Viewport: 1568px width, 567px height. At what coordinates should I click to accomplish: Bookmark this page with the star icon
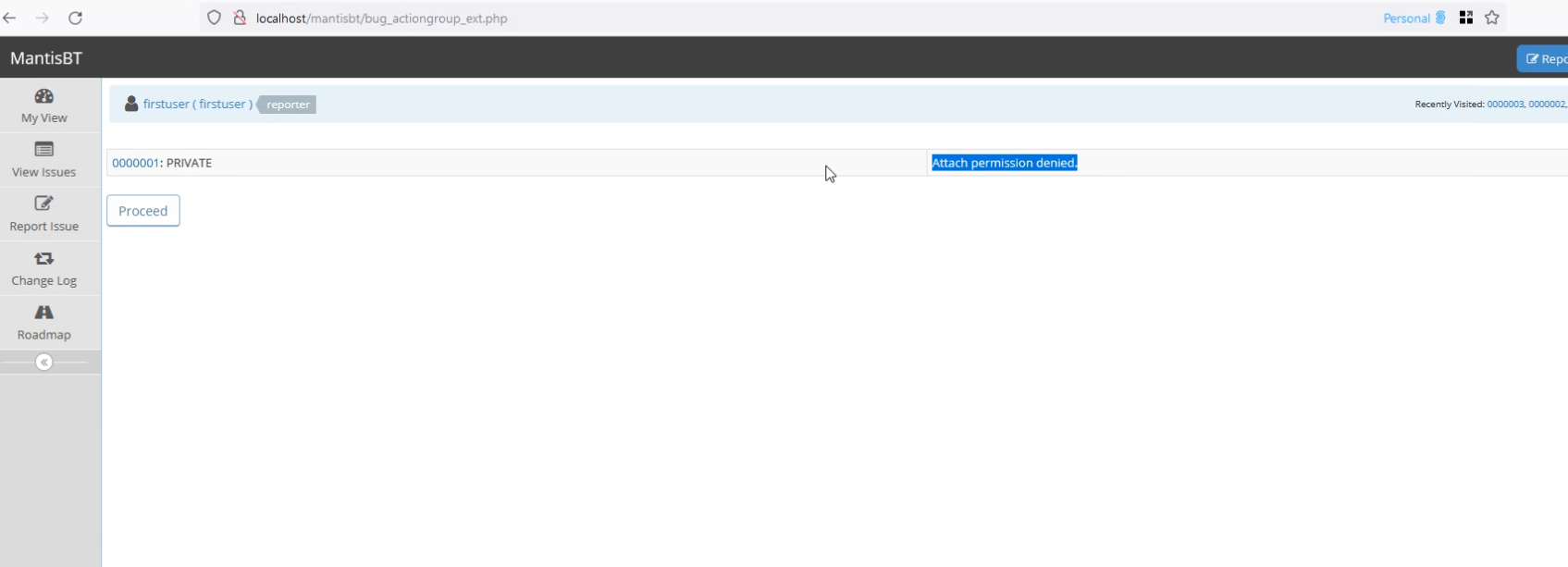pyautogui.click(x=1492, y=18)
